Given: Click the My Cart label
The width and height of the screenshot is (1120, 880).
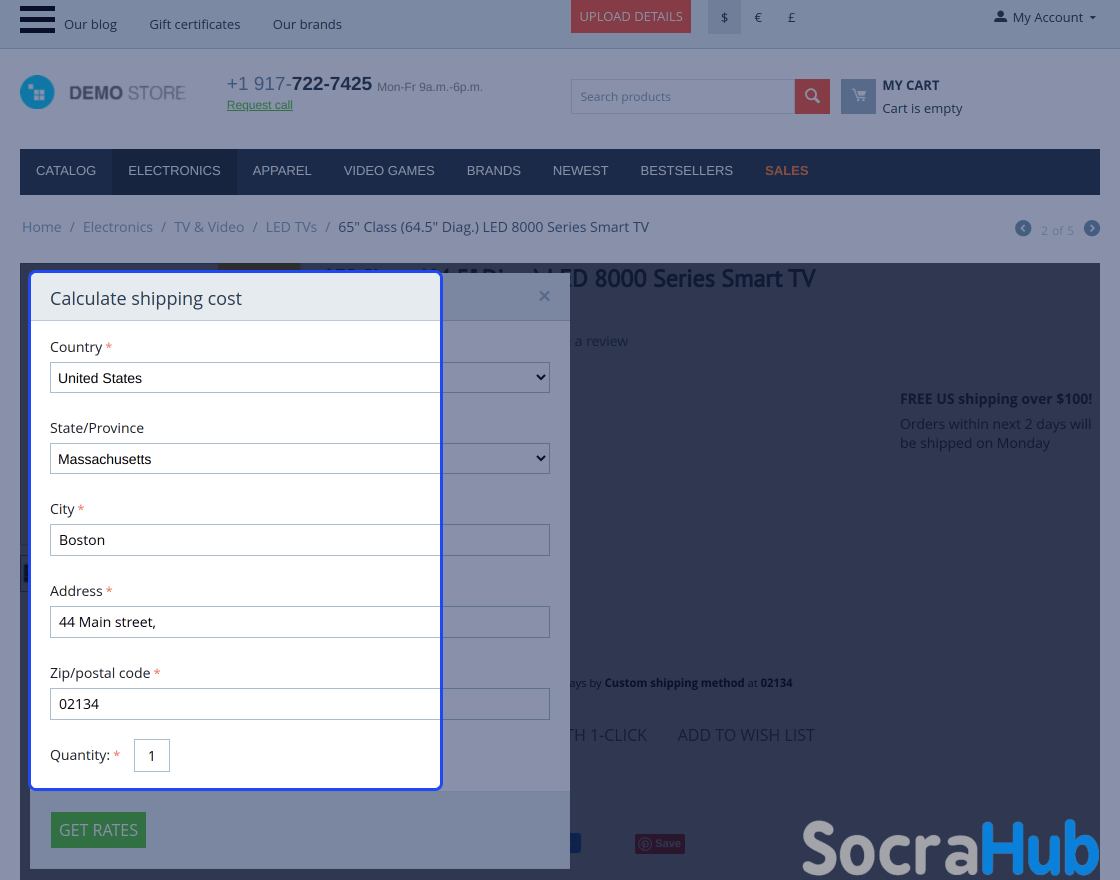Looking at the screenshot, I should (x=911, y=85).
